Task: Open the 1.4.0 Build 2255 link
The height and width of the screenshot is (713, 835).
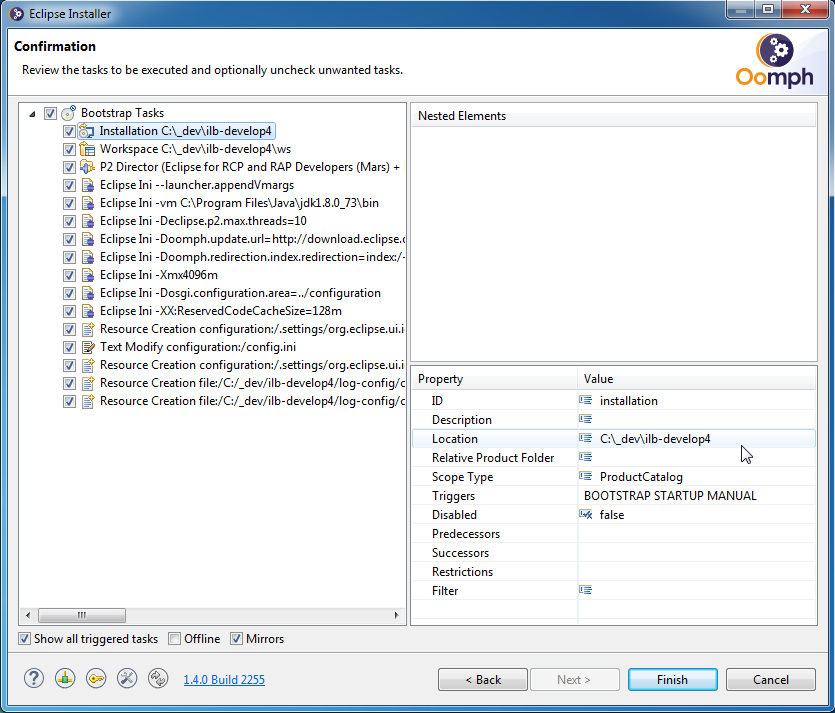Action: (224, 679)
